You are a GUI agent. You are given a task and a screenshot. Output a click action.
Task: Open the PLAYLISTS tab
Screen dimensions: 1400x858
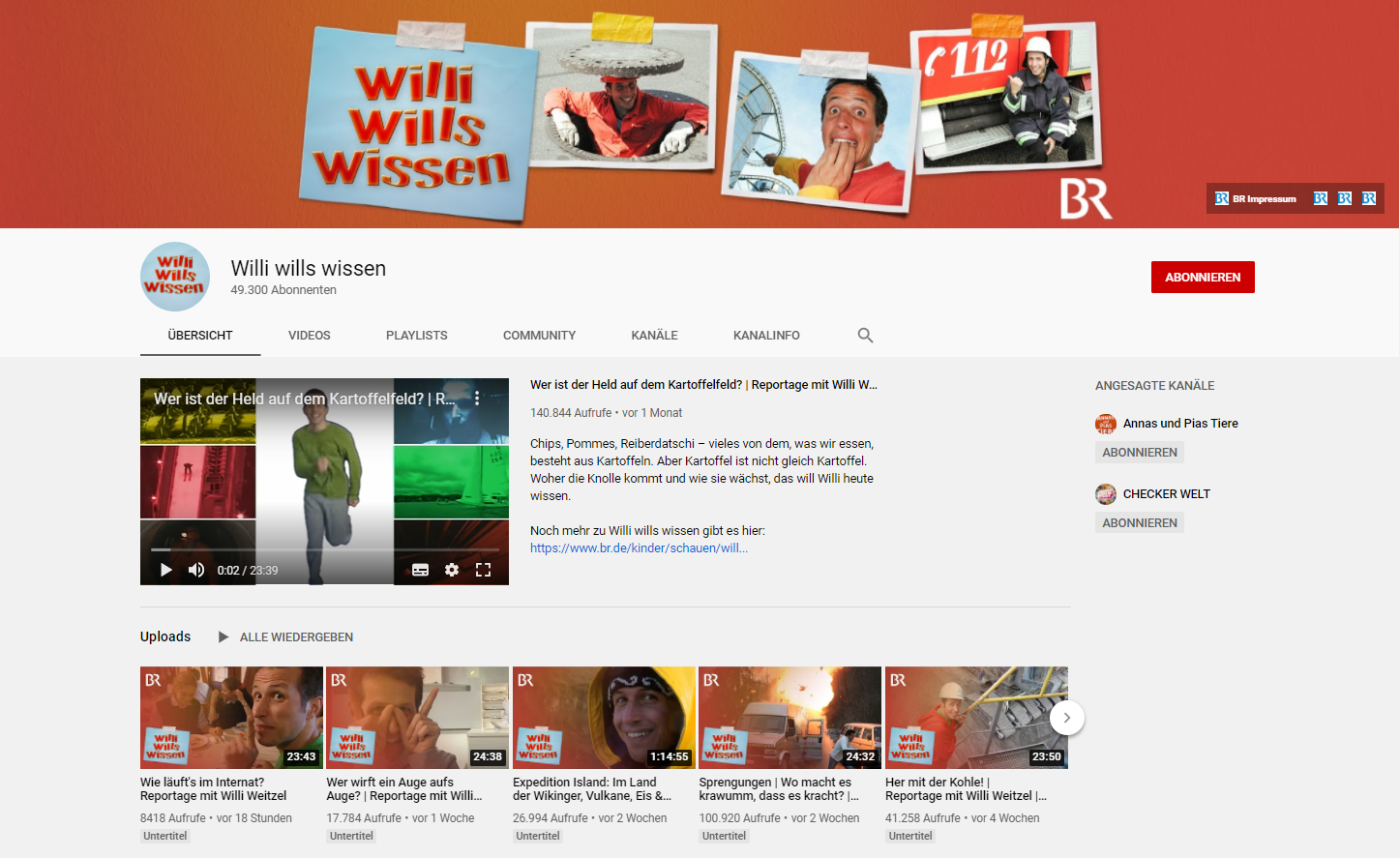click(x=417, y=336)
